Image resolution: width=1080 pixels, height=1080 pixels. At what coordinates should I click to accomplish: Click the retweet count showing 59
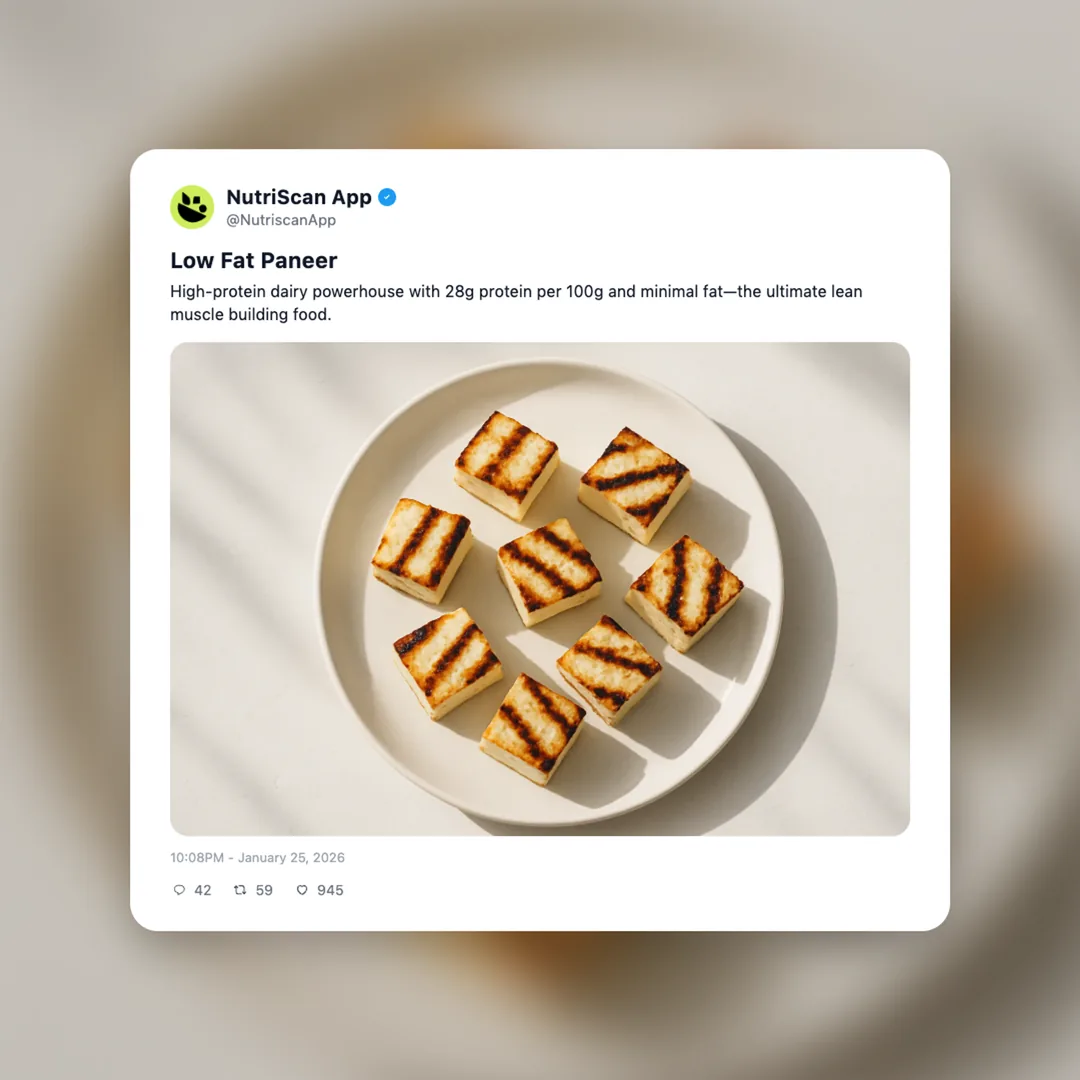click(x=263, y=890)
